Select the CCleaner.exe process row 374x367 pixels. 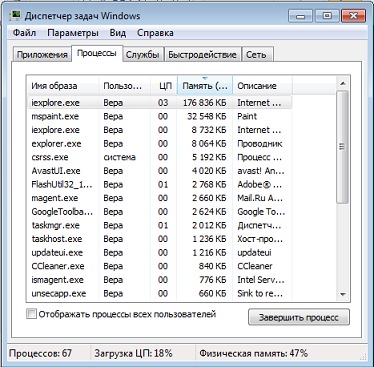[159, 266]
